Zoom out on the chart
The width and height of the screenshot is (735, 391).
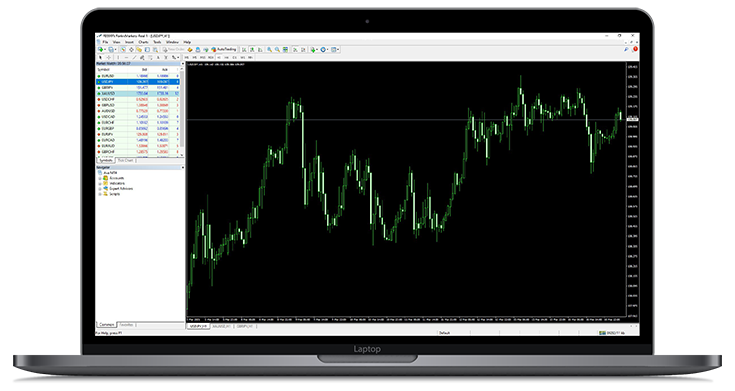(x=277, y=49)
